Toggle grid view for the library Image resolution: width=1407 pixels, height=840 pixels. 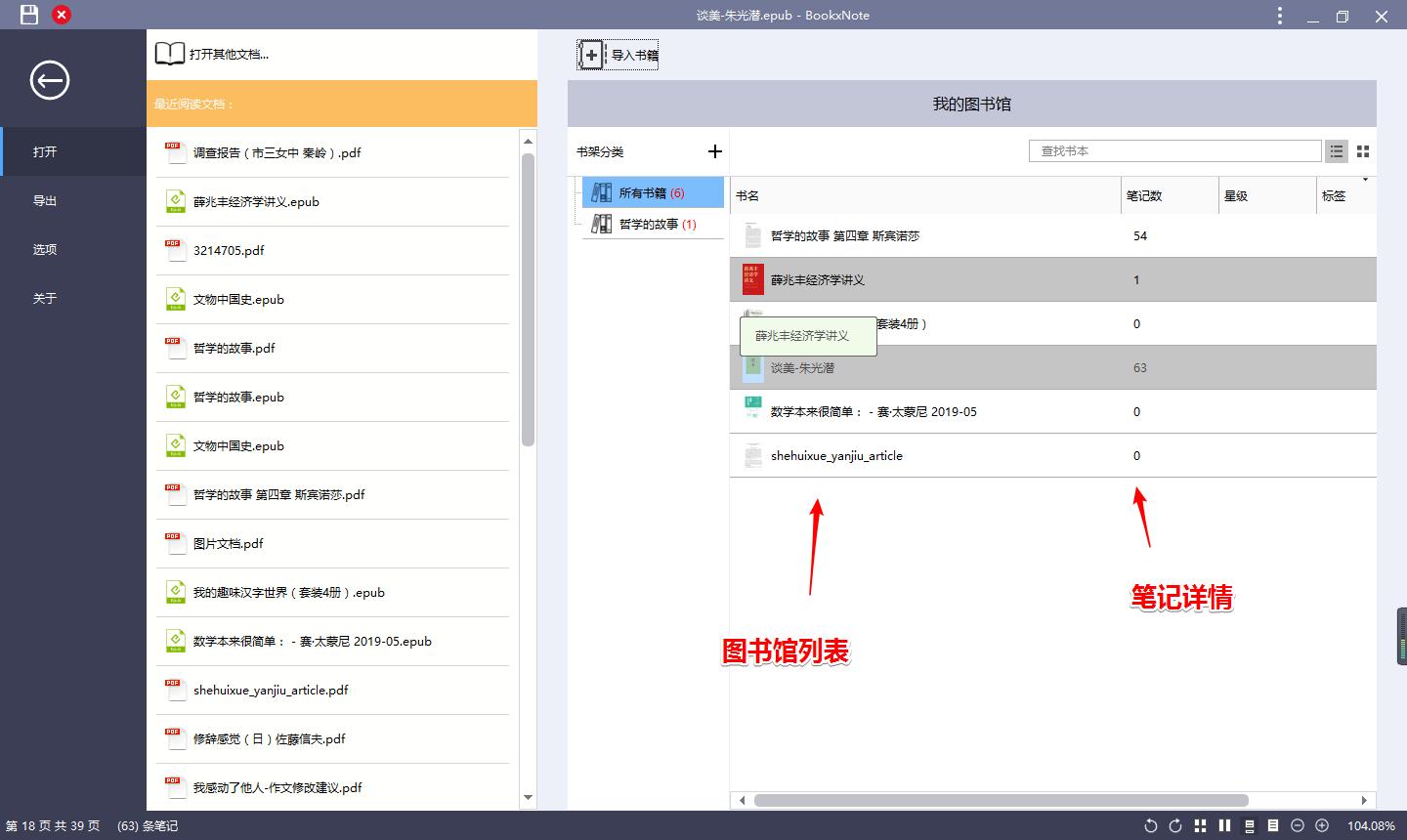[x=1364, y=150]
